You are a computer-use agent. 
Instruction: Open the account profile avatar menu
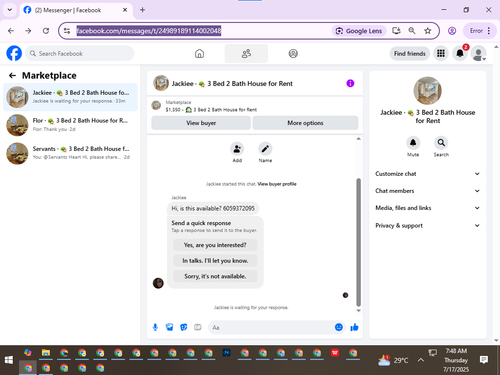click(478, 53)
